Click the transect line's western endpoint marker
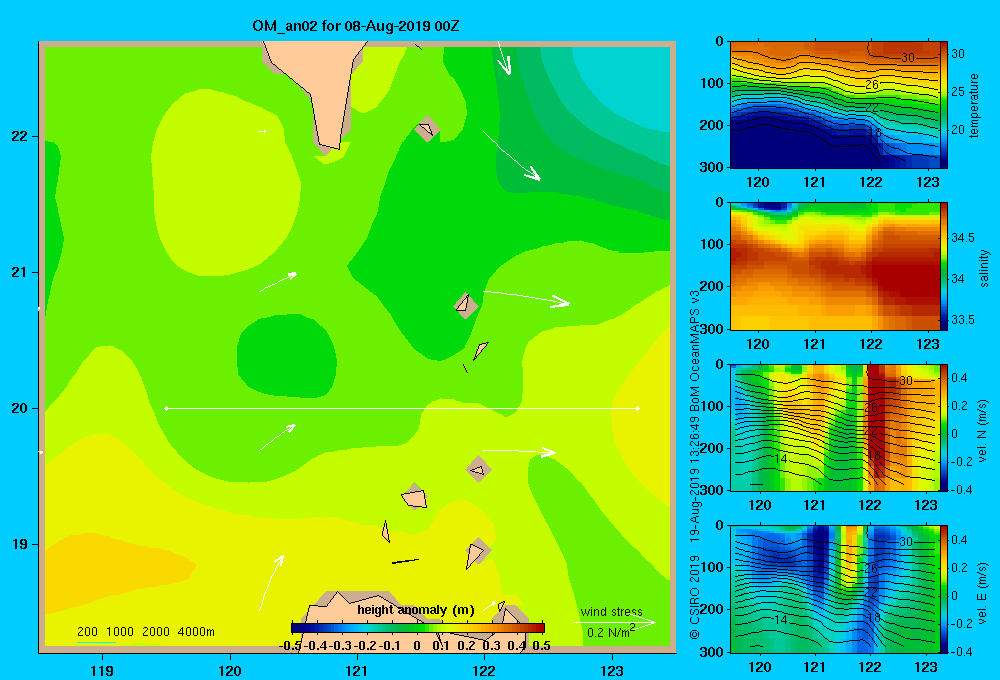 pyautogui.click(x=166, y=408)
